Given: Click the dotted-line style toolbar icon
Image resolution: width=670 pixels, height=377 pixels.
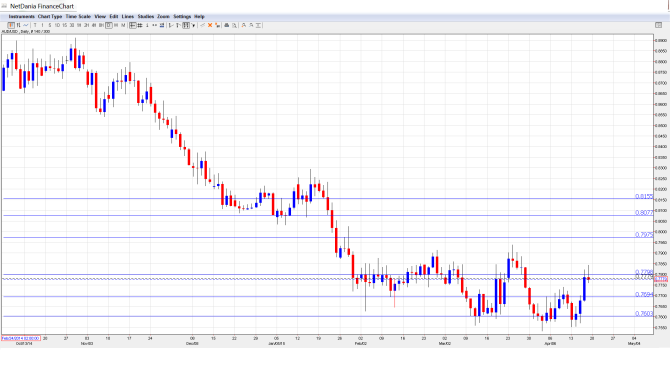Looking at the screenshot, I should [x=155, y=25].
